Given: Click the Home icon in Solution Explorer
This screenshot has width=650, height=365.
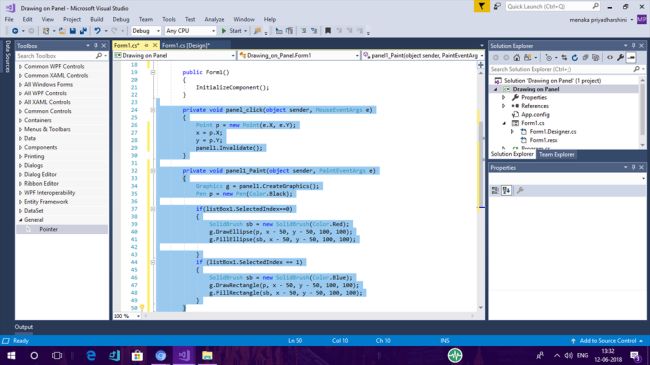Looking at the screenshot, I should coord(517,58).
